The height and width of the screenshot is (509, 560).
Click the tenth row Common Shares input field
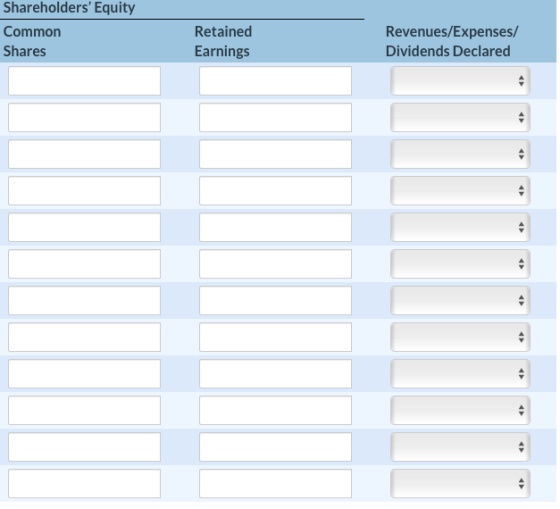(x=85, y=410)
